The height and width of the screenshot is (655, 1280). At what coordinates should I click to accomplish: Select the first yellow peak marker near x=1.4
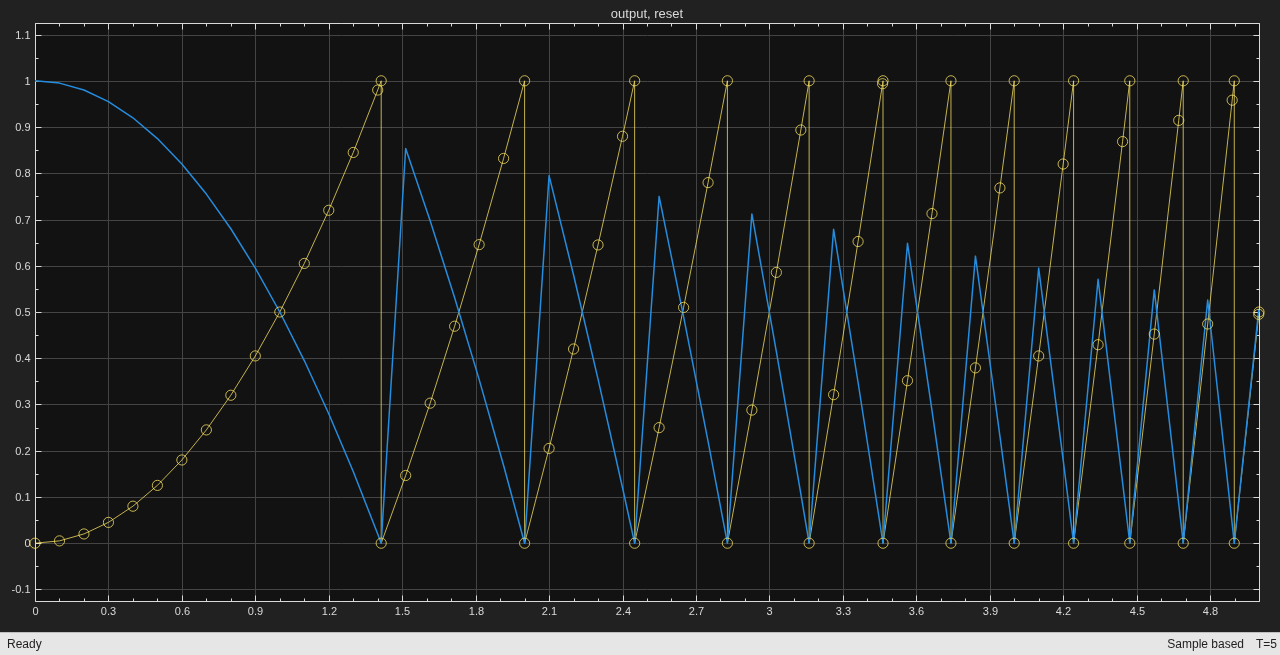381,81
